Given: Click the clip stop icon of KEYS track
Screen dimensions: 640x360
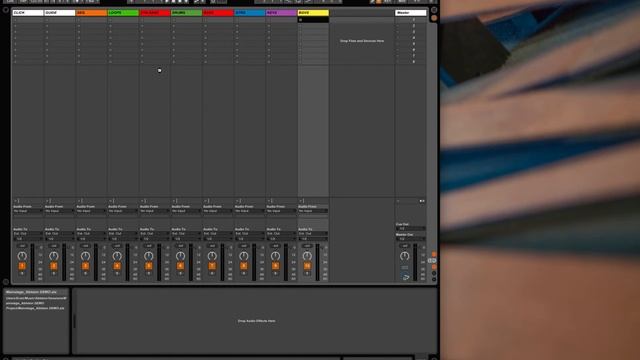Looking at the screenshot, I should (x=269, y=201).
